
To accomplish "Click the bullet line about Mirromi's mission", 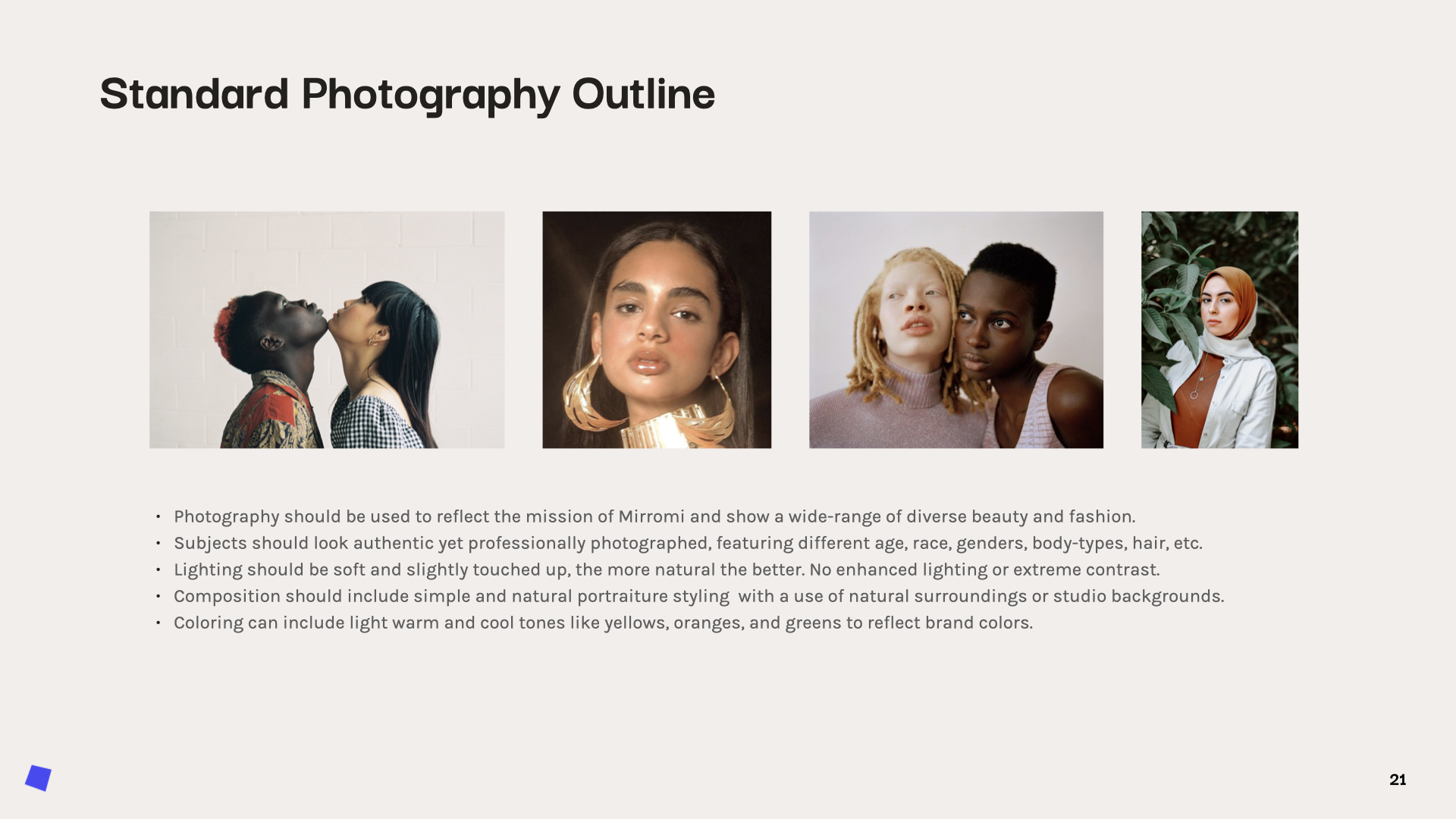I will [654, 517].
